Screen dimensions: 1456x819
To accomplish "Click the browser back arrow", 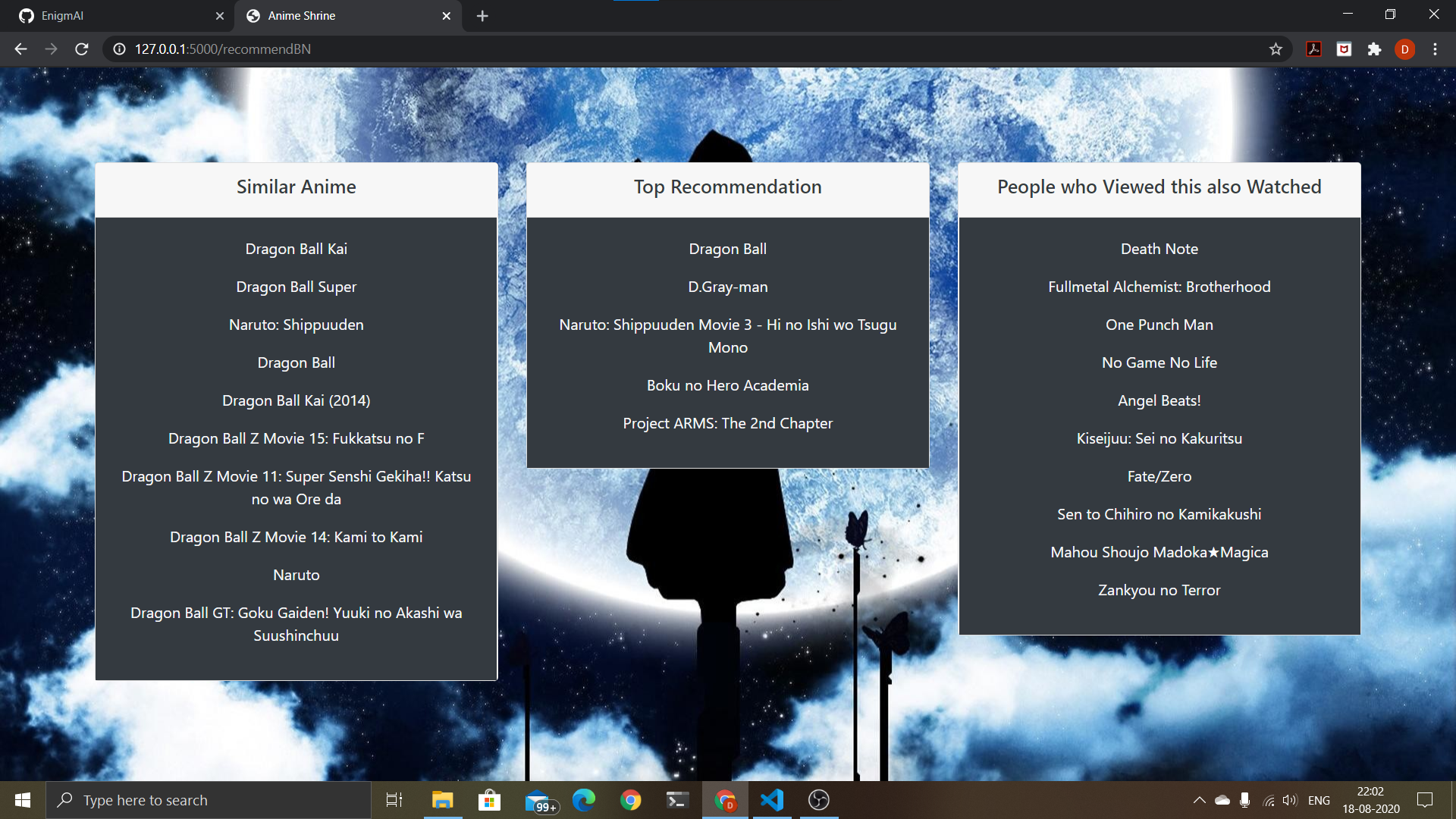I will pyautogui.click(x=20, y=49).
